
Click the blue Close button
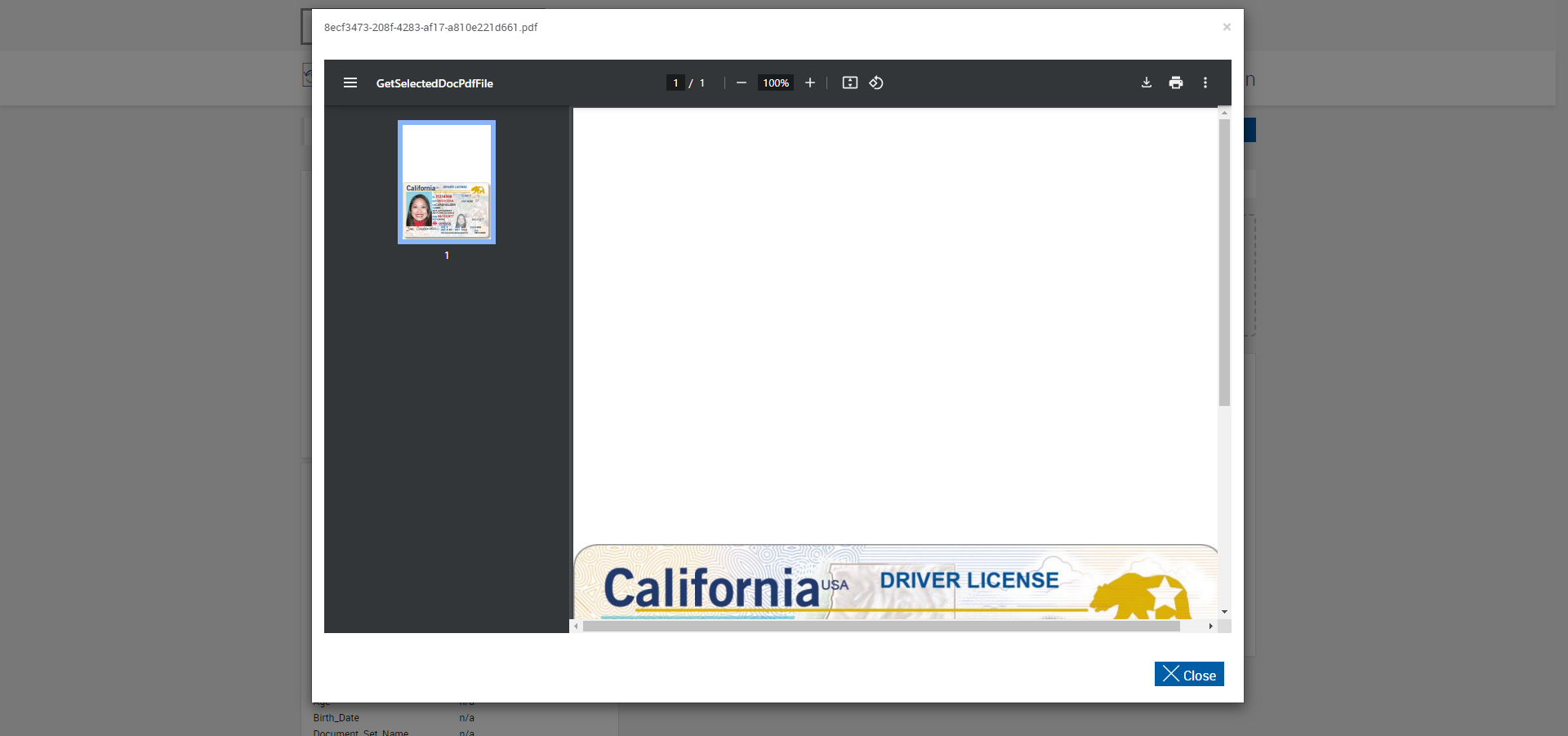coord(1189,674)
